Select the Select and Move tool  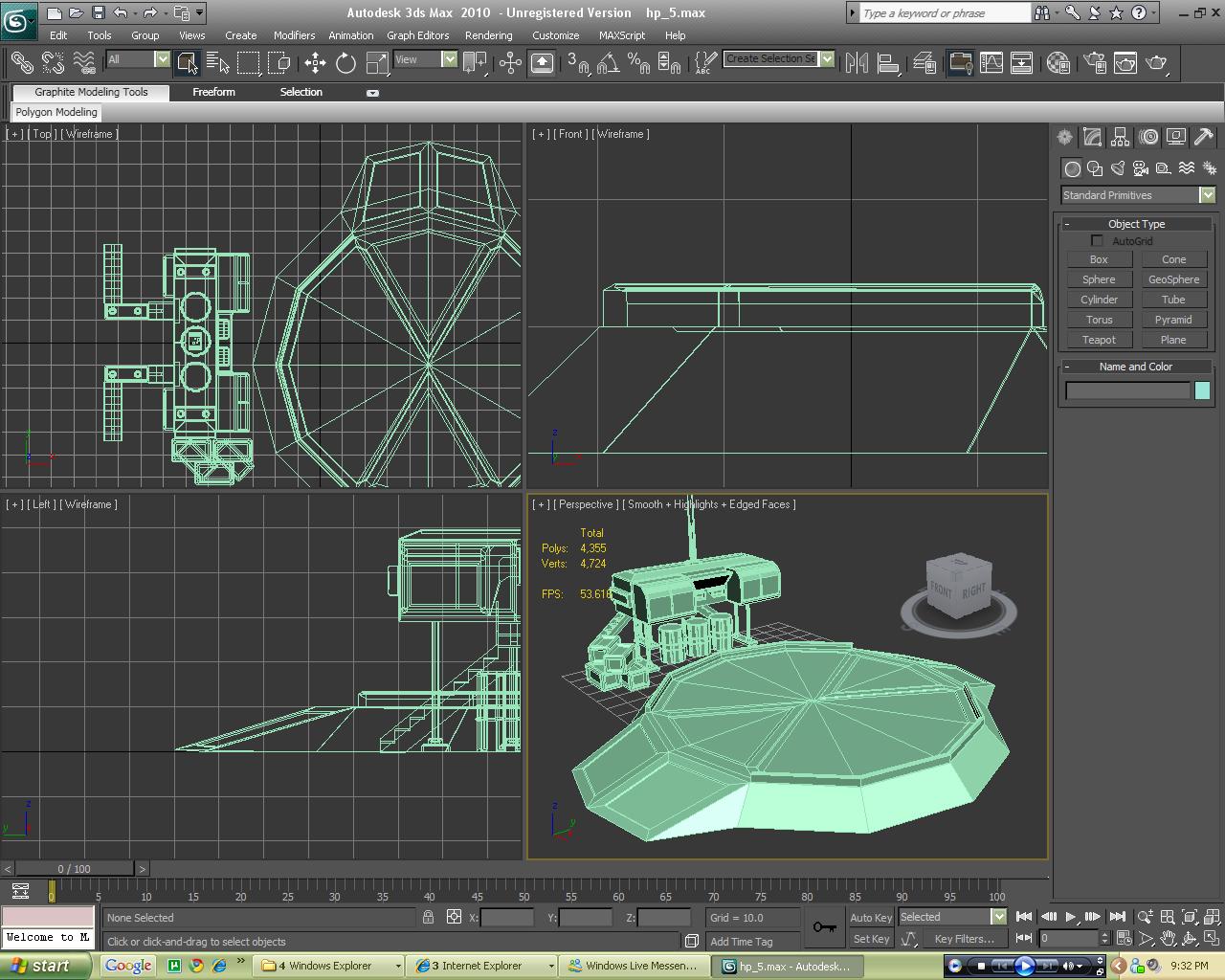point(316,63)
